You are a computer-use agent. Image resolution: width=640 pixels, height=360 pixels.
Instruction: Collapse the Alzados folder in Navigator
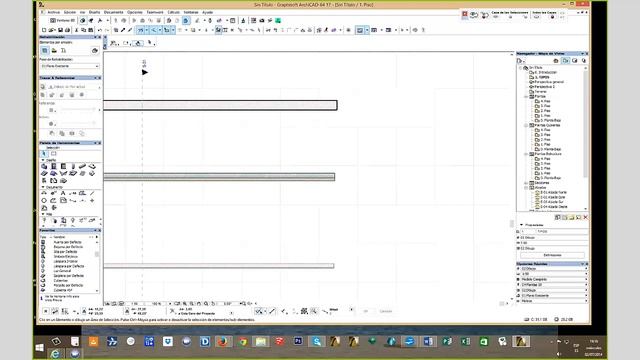point(526,188)
